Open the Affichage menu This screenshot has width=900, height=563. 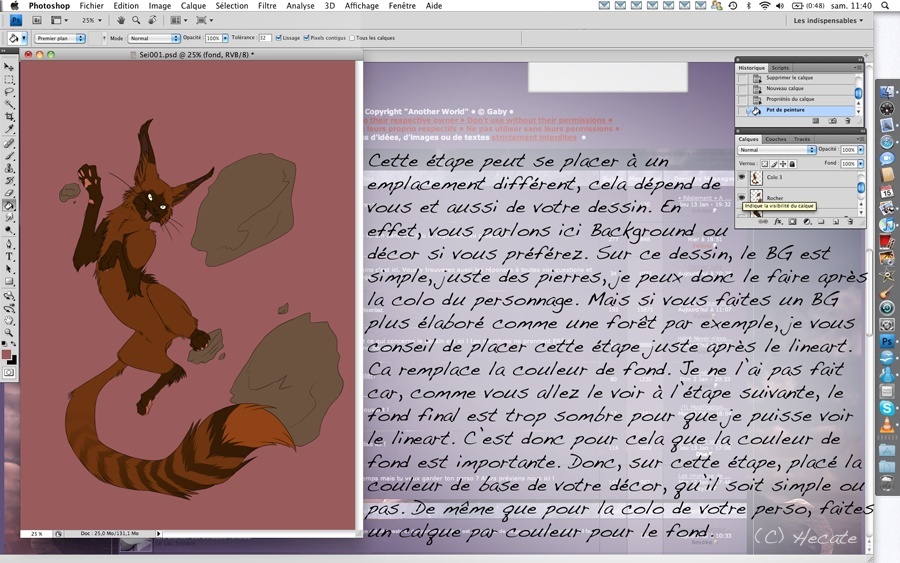point(361,6)
